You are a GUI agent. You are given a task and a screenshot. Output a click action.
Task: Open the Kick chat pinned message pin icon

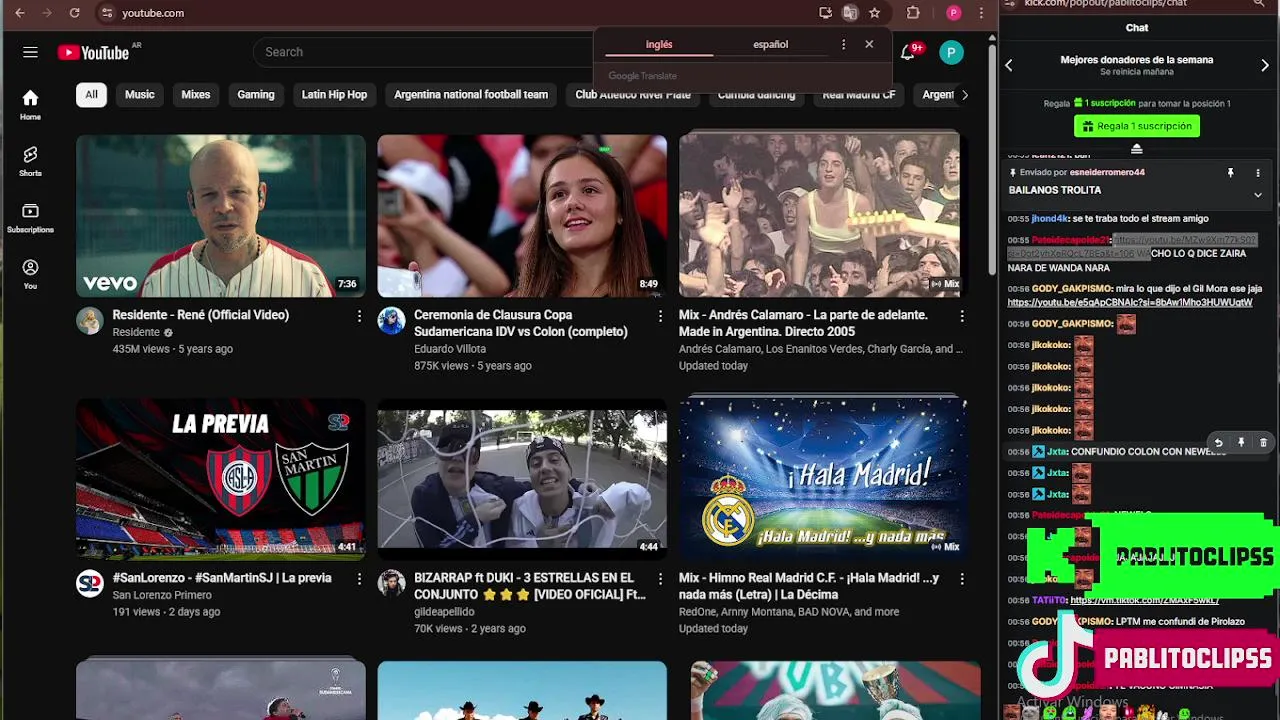tap(1231, 173)
